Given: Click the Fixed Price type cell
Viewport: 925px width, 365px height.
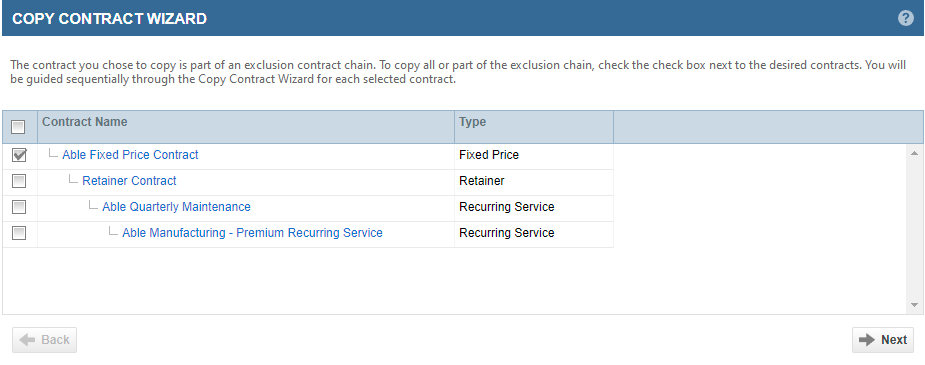Looking at the screenshot, I should (534, 155).
